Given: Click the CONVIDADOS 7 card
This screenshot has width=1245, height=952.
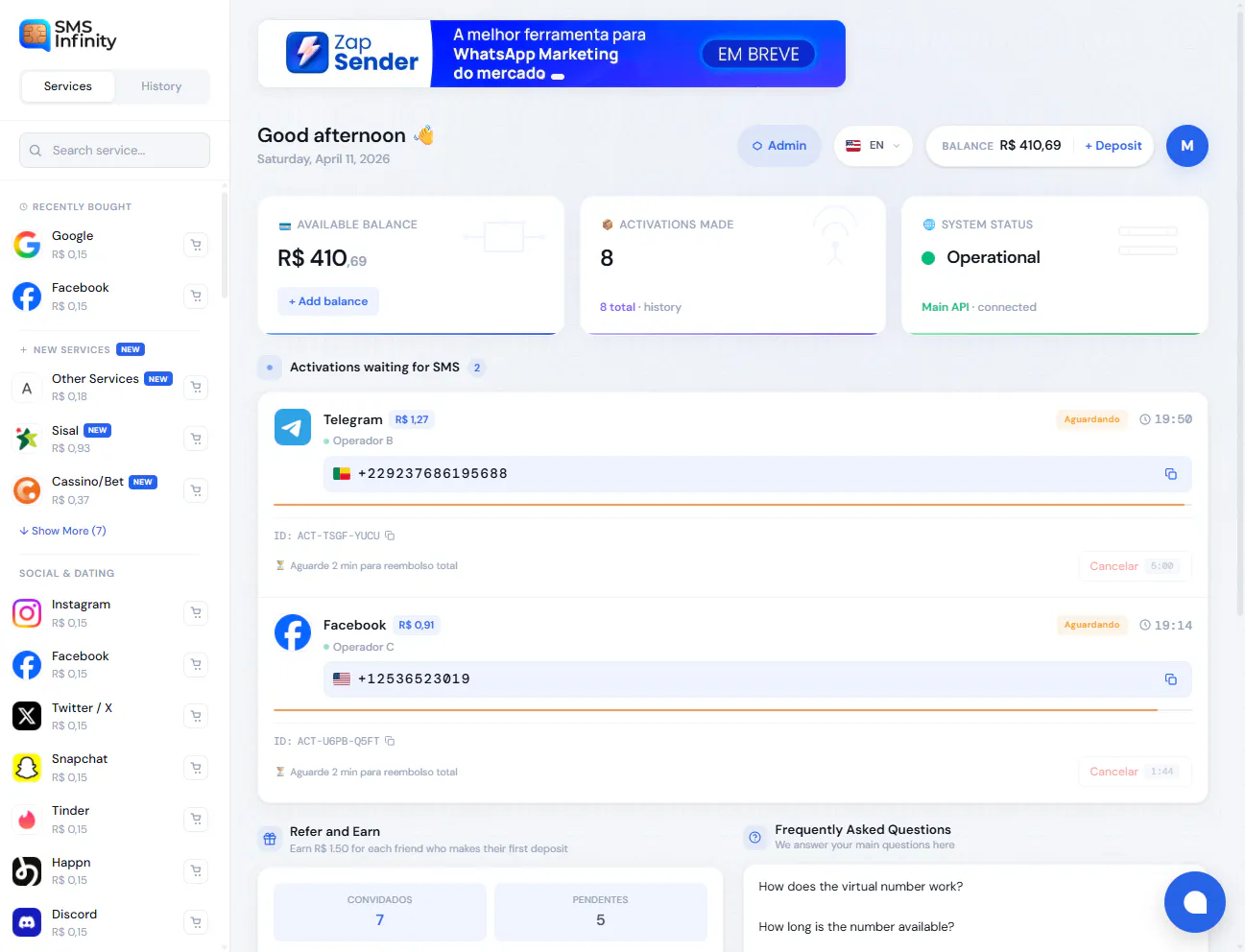Looking at the screenshot, I should coord(380,912).
